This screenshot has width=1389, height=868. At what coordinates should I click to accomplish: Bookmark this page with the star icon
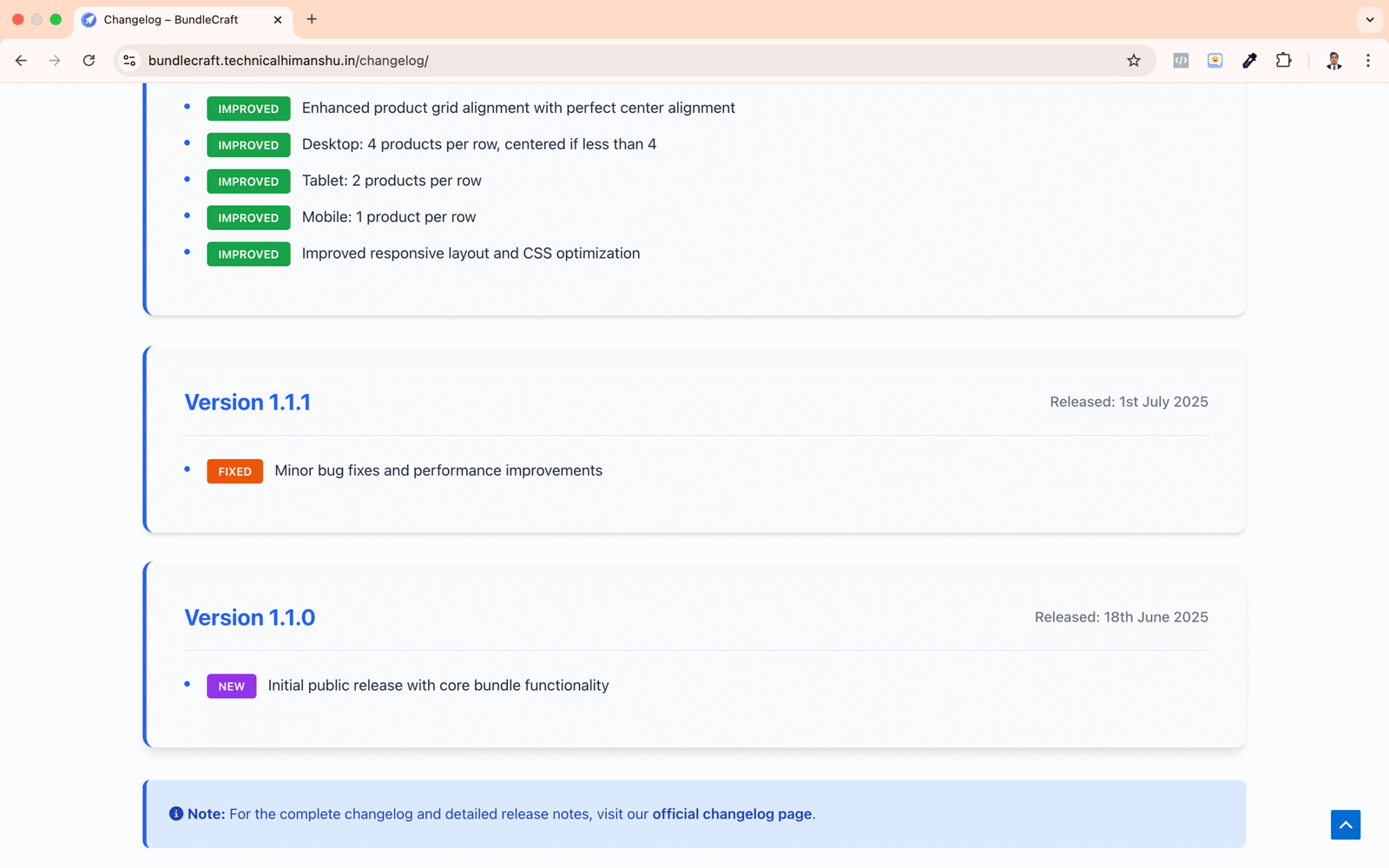(1134, 61)
